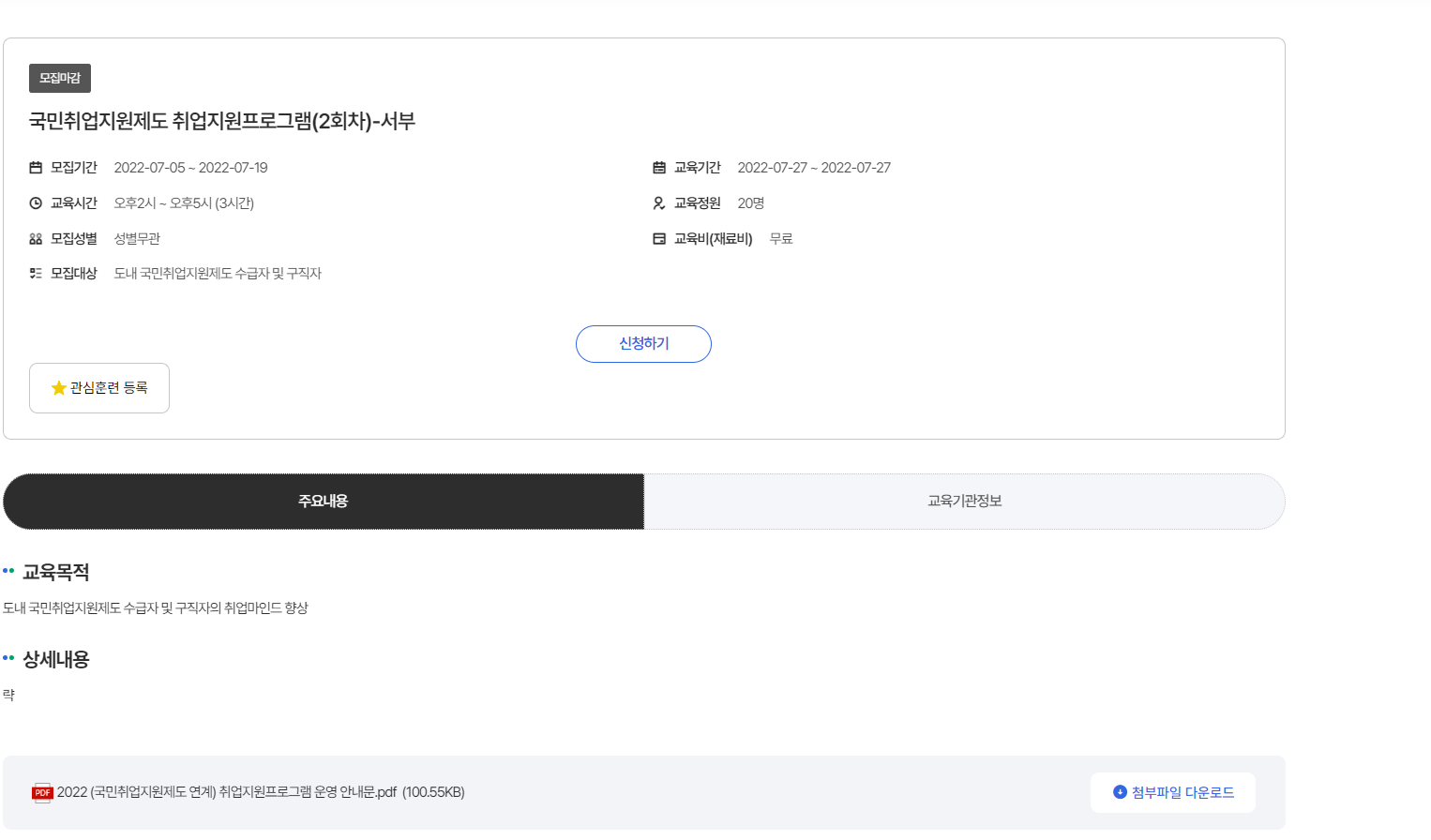This screenshot has height=840, width=1431.
Task: Click the red PDF file icon
Action: click(42, 793)
